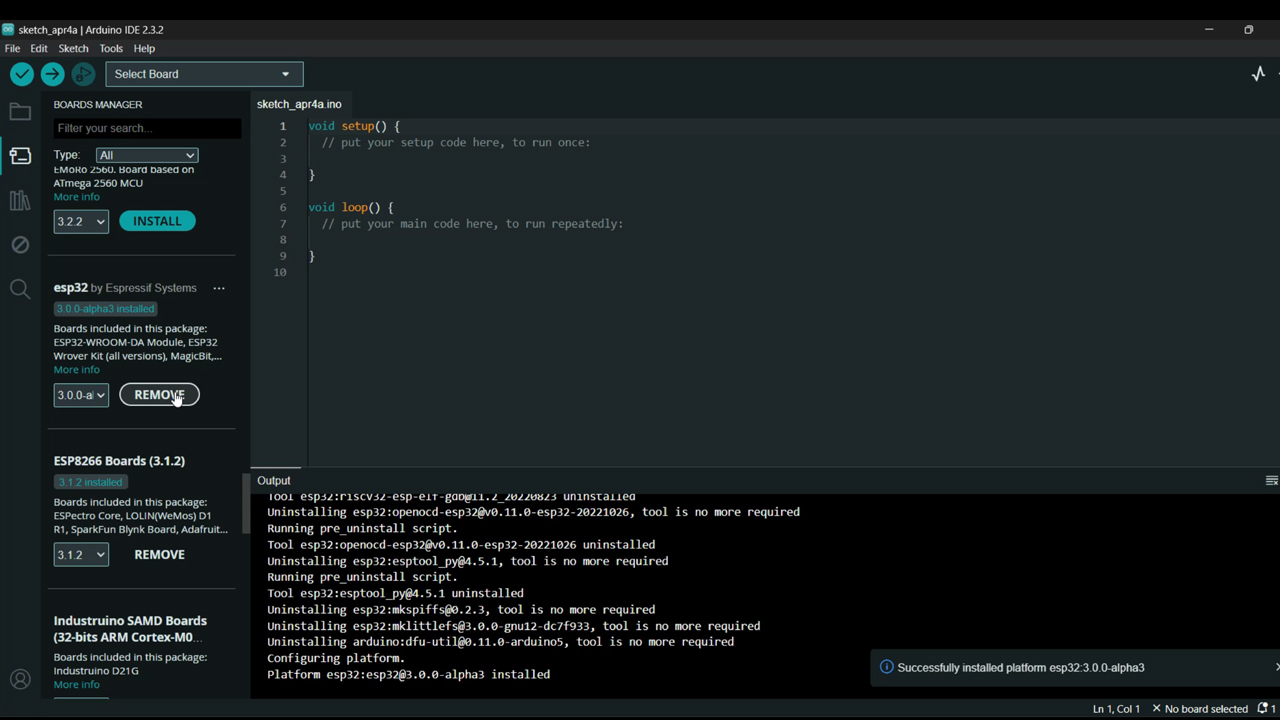Click the Configuring platform. output line
Viewport: 1280px width, 720px height.
pos(336,658)
